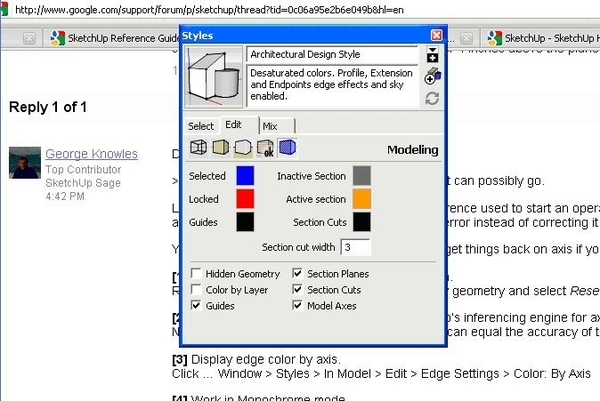Screen dimensions: 600x401
Task: Click George Knowles avatar image
Action: click(x=25, y=163)
